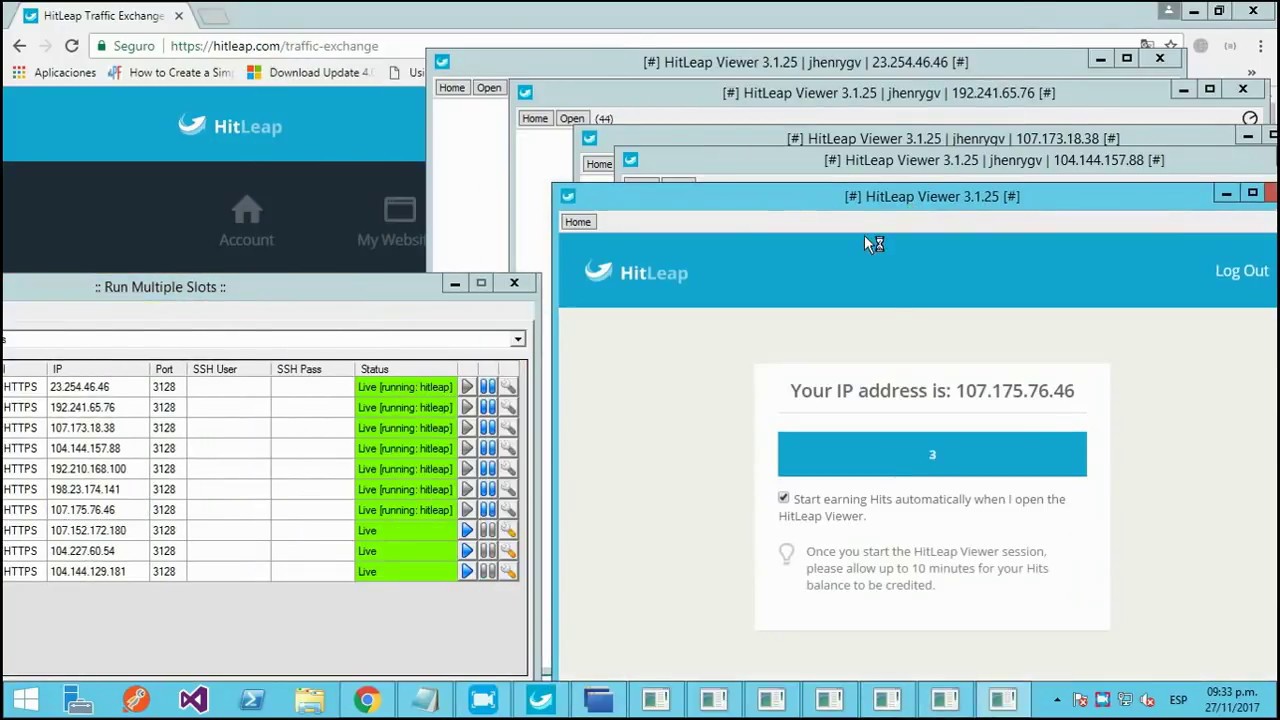The height and width of the screenshot is (720, 1280).
Task: Pause the running slot 107.173.18.38
Action: (x=487, y=428)
